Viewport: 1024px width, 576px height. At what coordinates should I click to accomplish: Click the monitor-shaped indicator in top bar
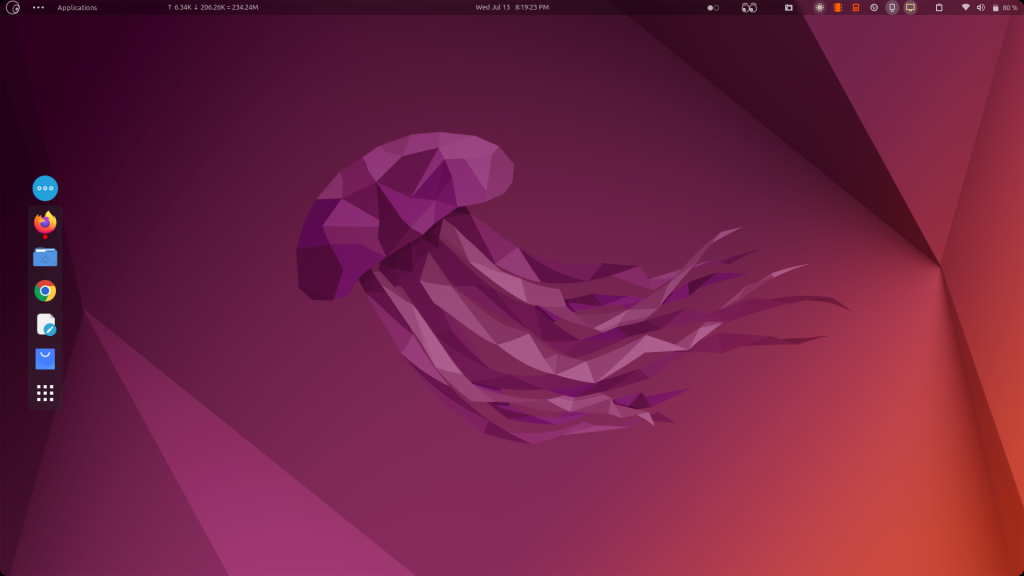pos(910,8)
